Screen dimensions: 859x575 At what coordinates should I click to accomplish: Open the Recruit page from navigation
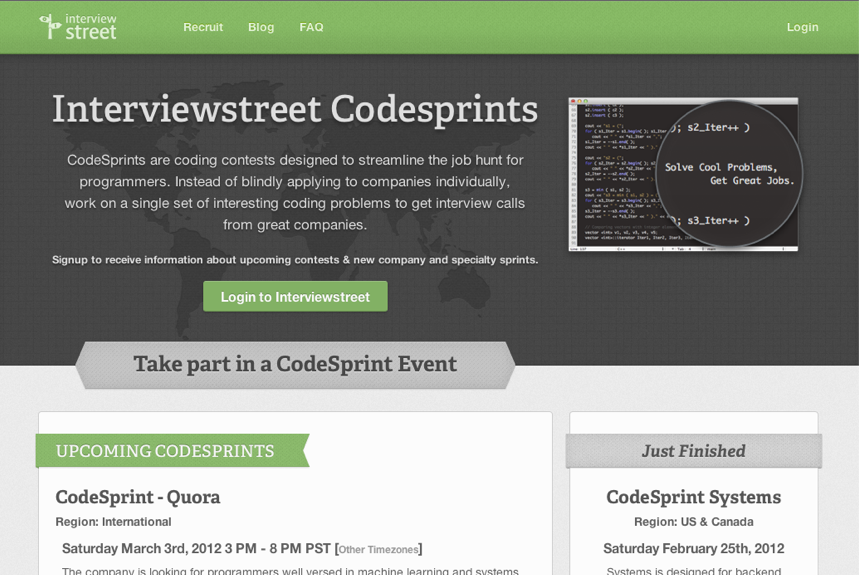coord(203,27)
